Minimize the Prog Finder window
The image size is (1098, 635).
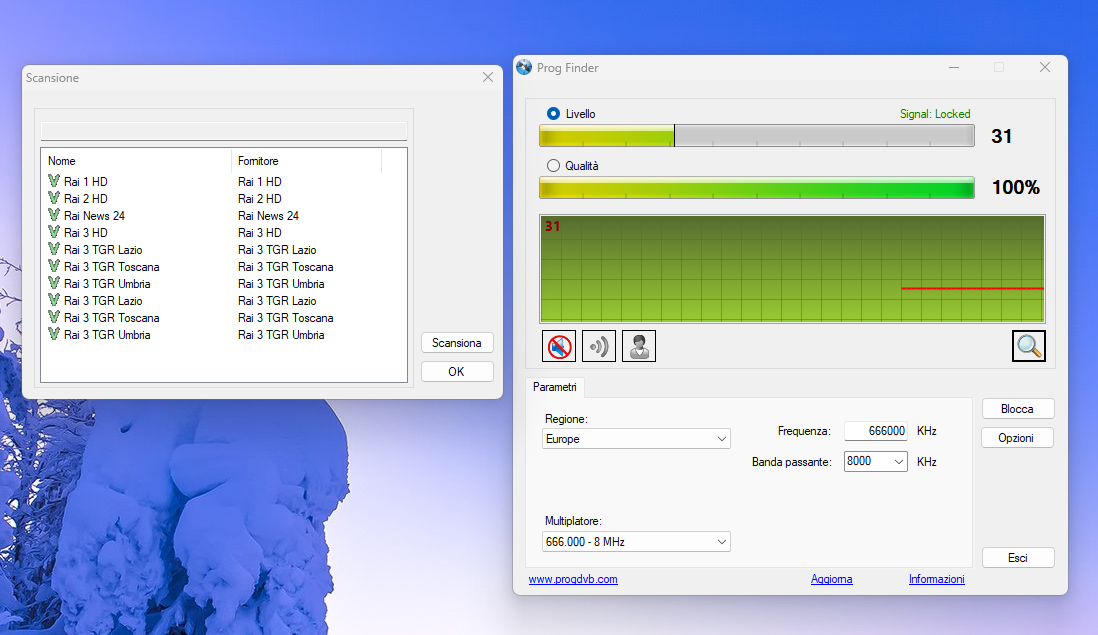[954, 67]
